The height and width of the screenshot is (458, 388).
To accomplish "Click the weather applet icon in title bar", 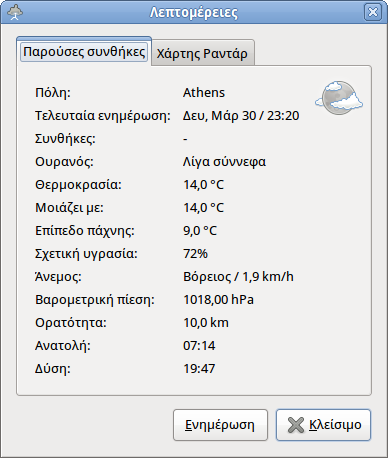I will [x=15, y=13].
